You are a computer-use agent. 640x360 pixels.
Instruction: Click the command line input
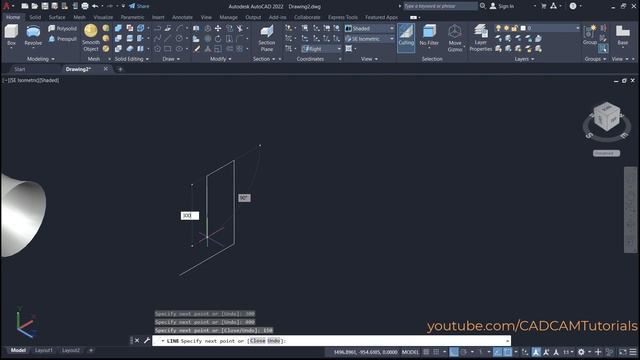(x=331, y=341)
